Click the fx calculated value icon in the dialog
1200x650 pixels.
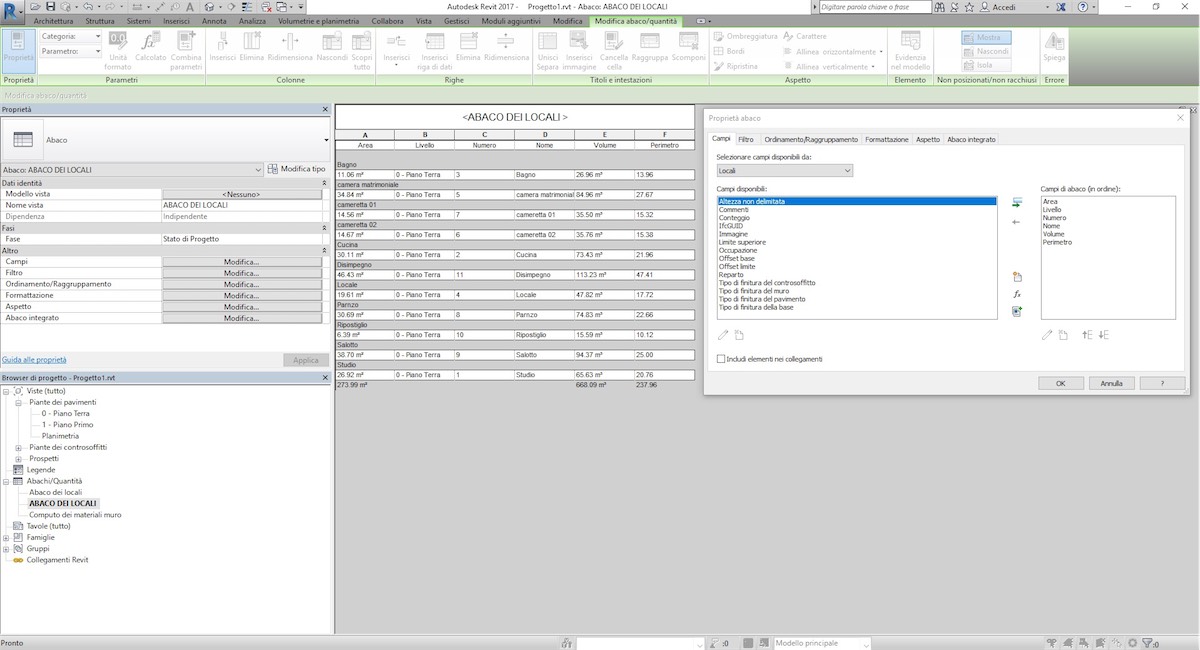coord(1016,294)
